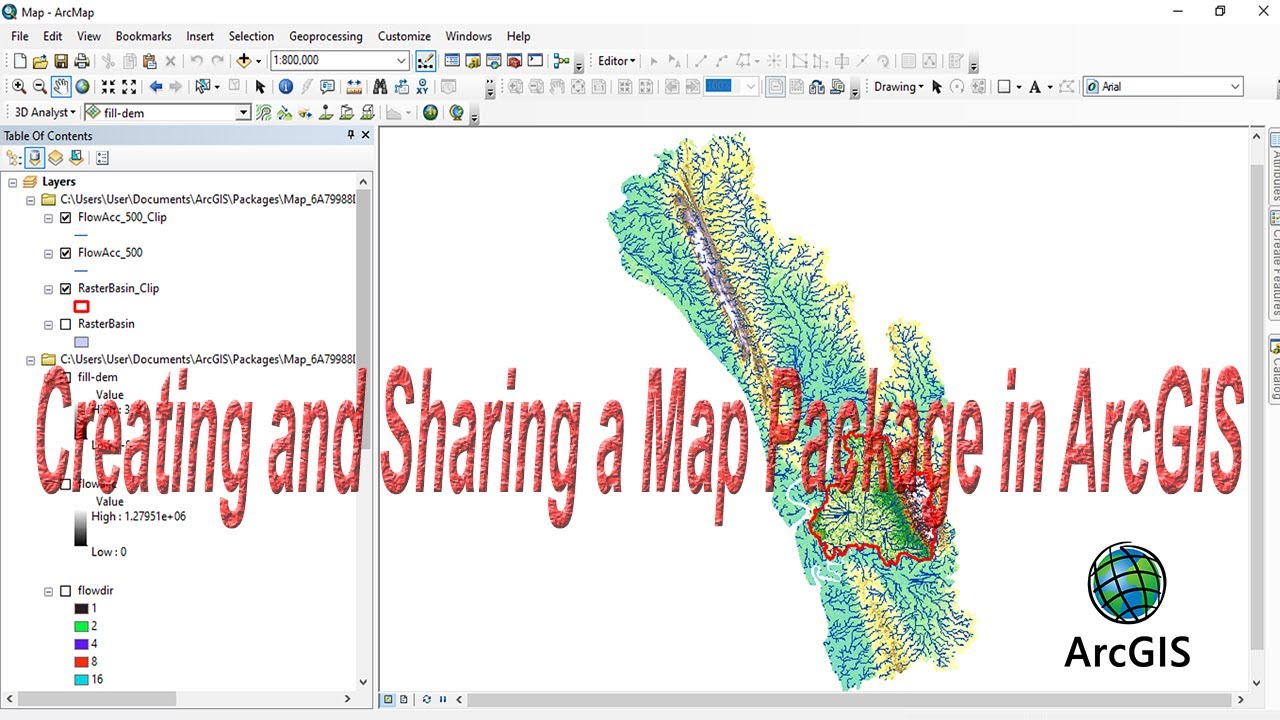
Task: Uncheck the FlowAcc_500 layer
Action: 66,254
